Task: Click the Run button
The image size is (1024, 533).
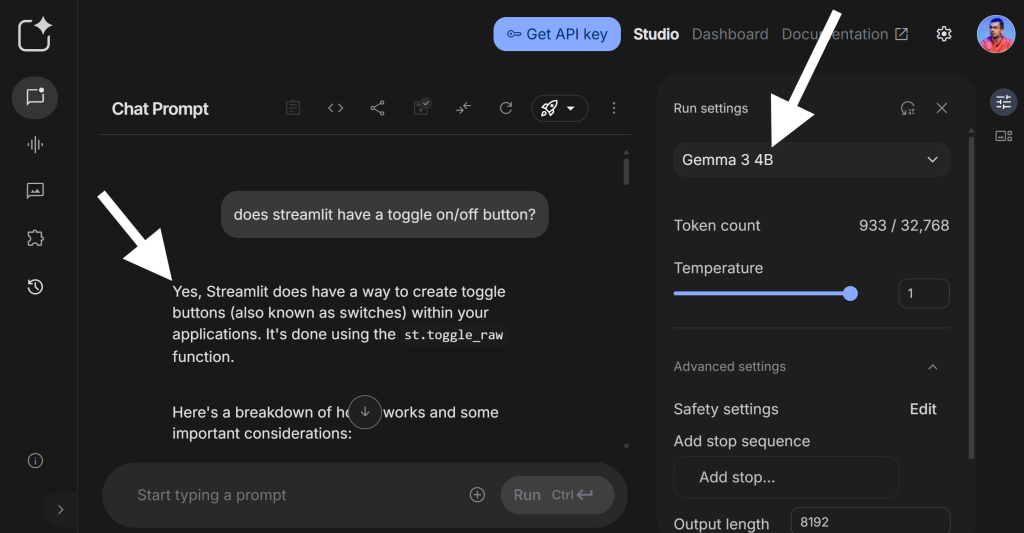Action: click(557, 495)
